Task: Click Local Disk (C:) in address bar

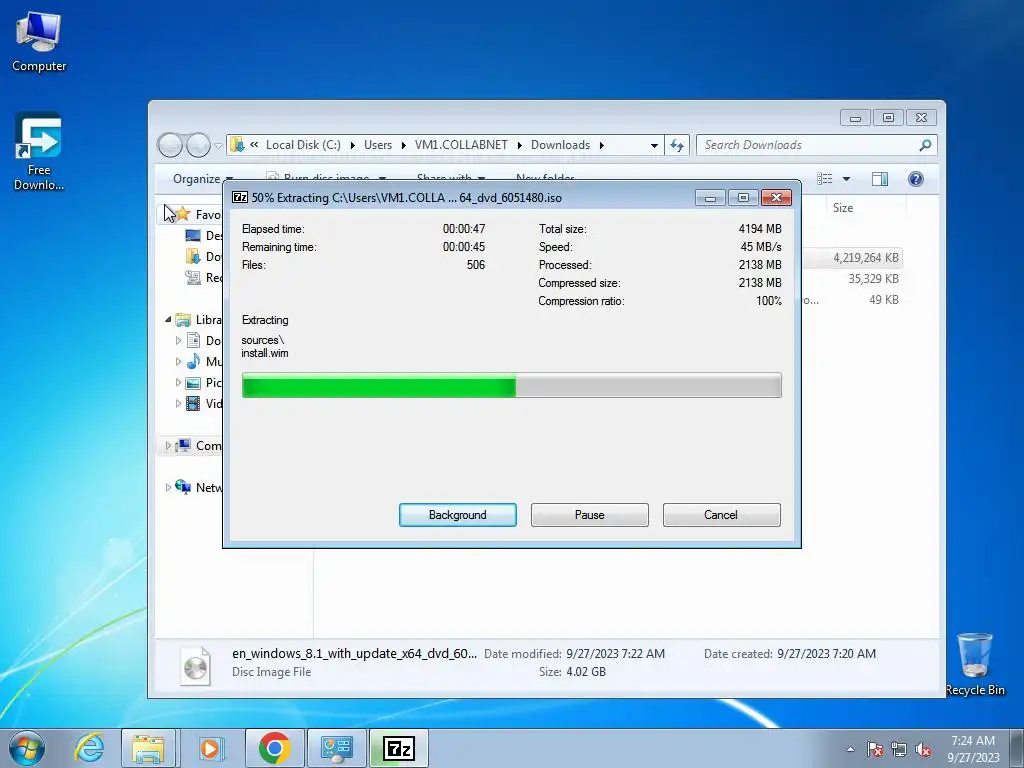Action: click(303, 145)
